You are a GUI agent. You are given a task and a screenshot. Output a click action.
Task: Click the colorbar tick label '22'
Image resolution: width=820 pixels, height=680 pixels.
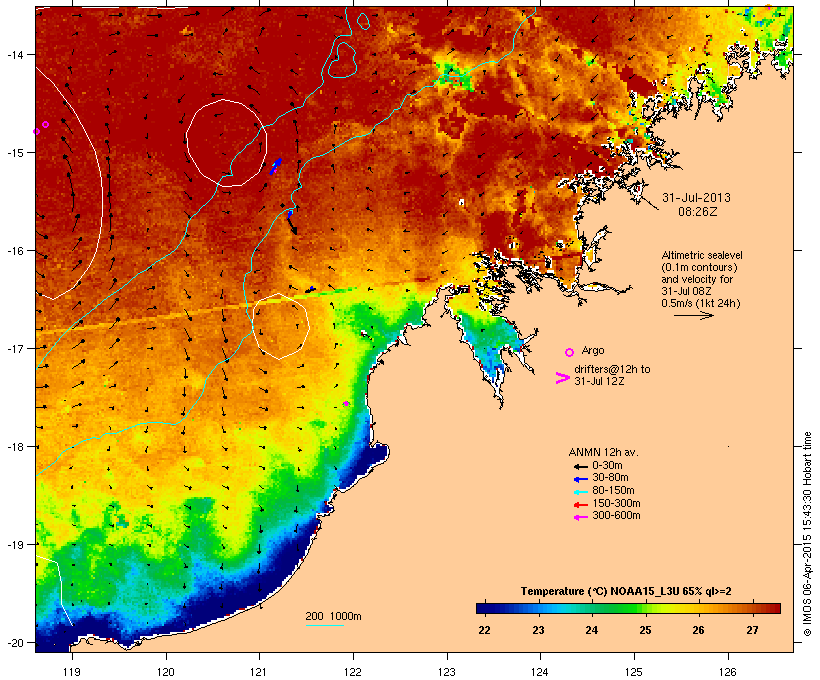click(484, 630)
